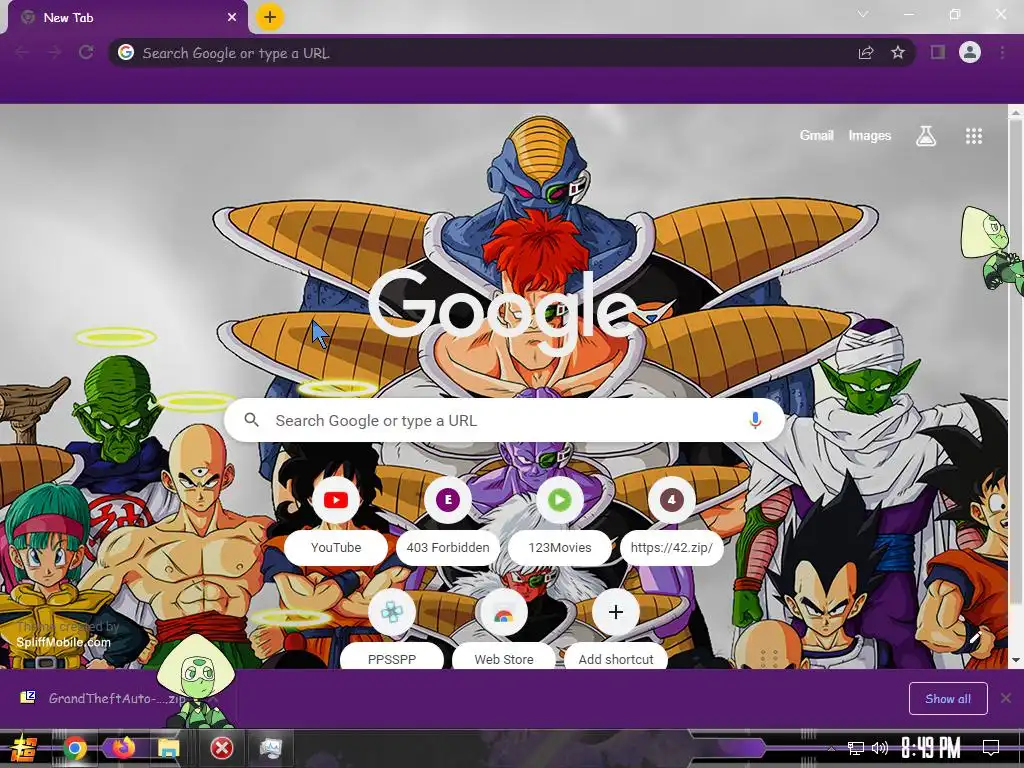The width and height of the screenshot is (1024, 768).
Task: Open the tab search chevron in title bar
Action: click(x=863, y=14)
